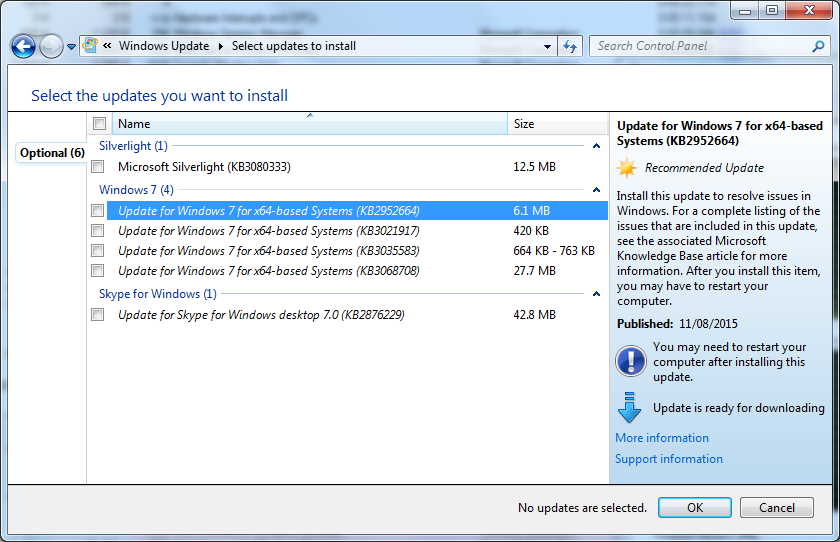
Task: Open the More information link
Action: (x=662, y=438)
